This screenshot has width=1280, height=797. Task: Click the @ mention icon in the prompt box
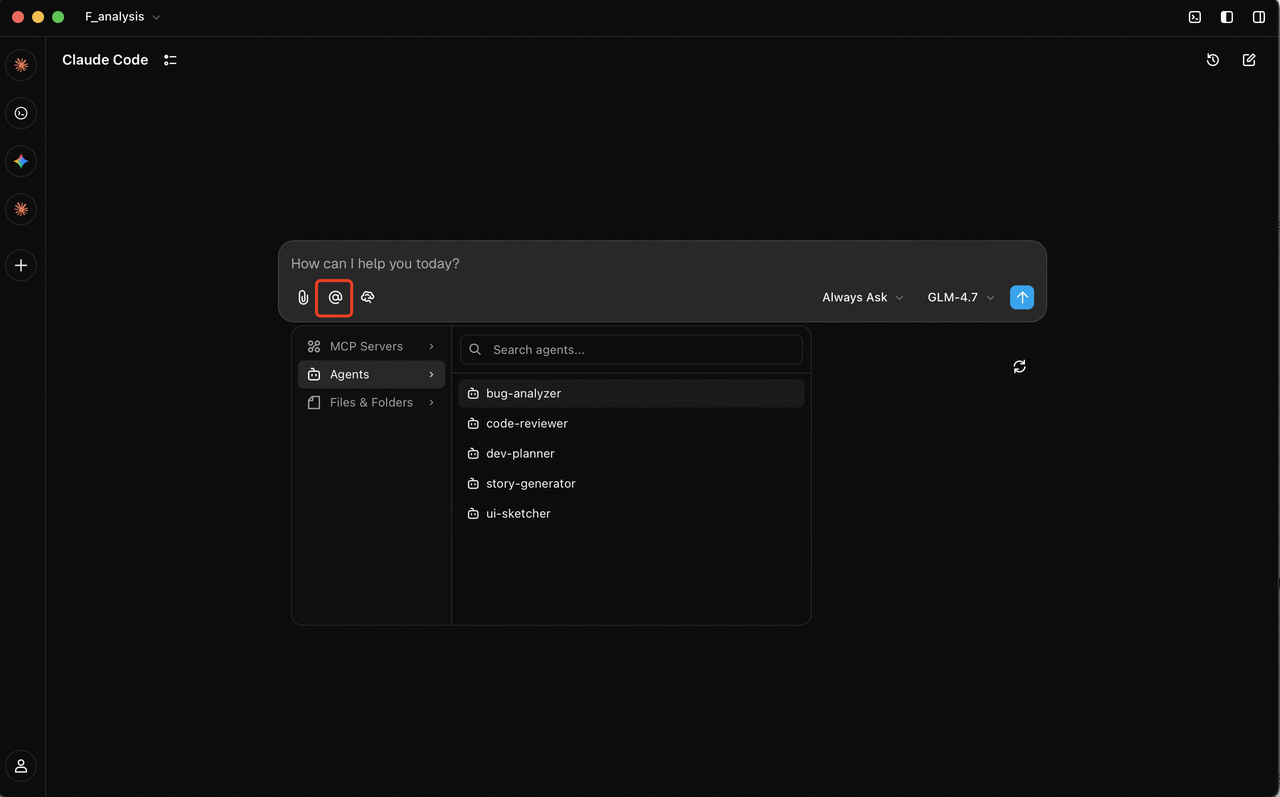[x=335, y=297]
